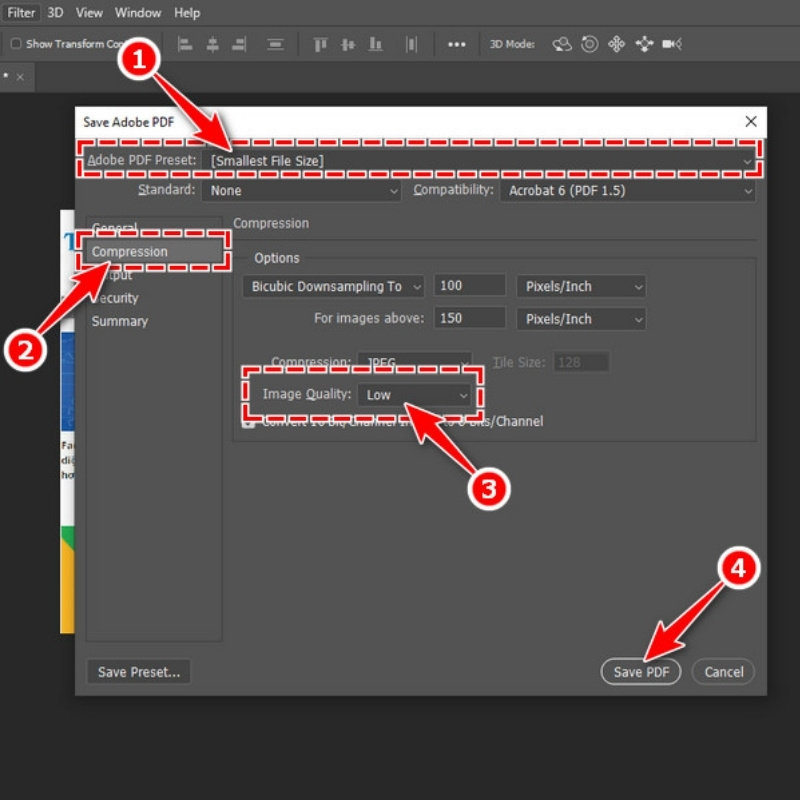The image size is (800, 800).
Task: Select the 3D roll camera icon
Action: point(589,44)
